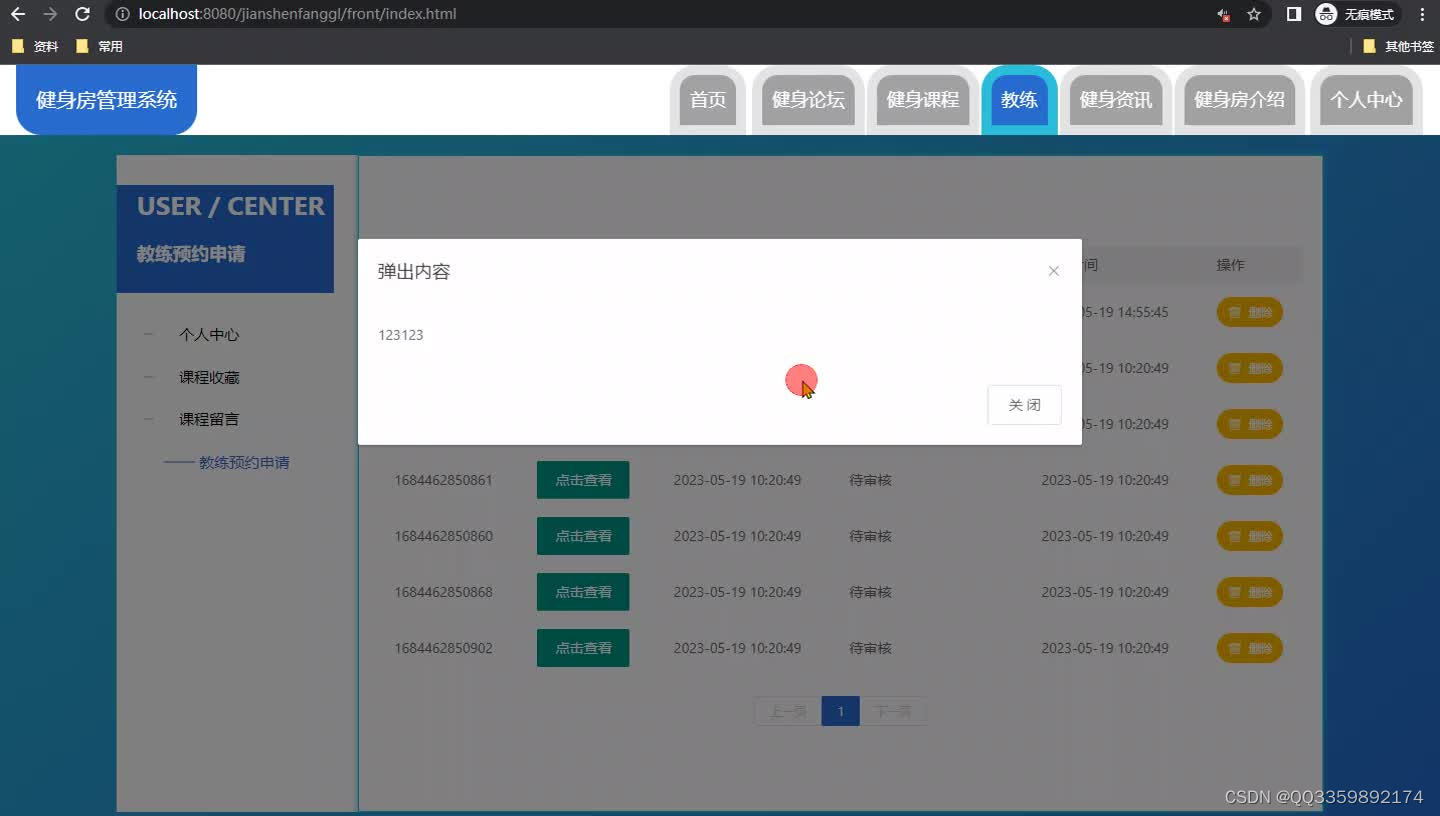The image size is (1440, 816).
Task: Open the 健身论坛 navigation tab
Action: pos(808,100)
